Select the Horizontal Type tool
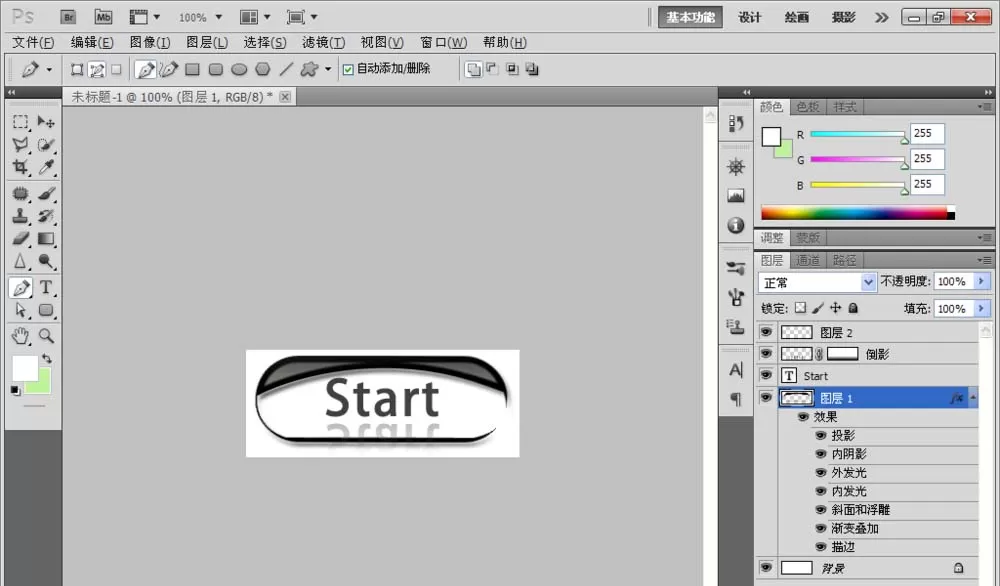The height and width of the screenshot is (586, 1000). tap(46, 288)
